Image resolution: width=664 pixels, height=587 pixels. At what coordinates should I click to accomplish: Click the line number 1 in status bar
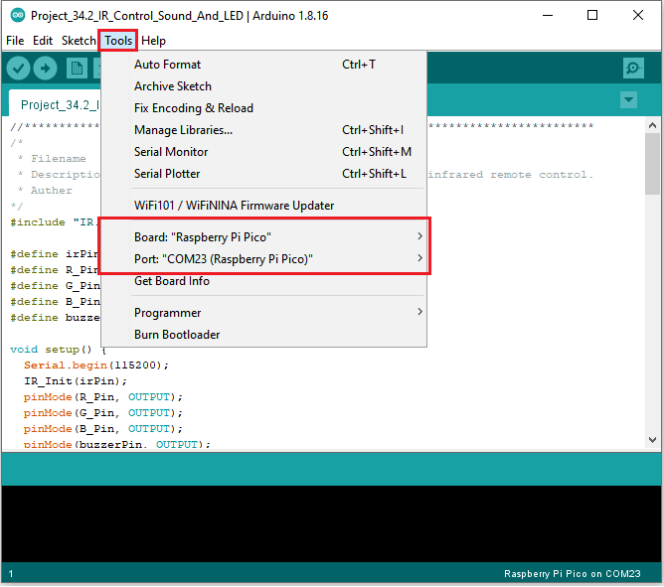click(11, 574)
